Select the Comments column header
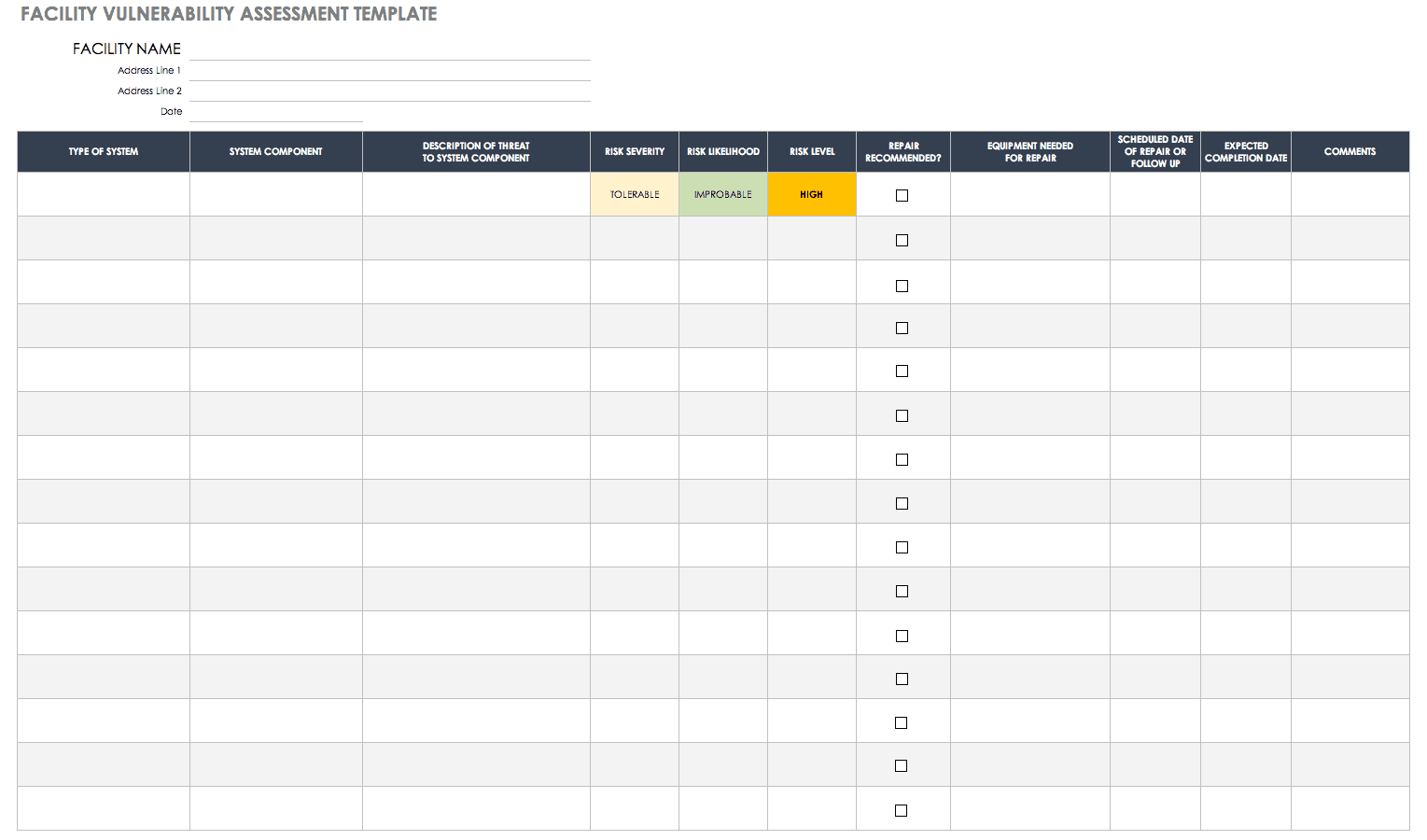The height and width of the screenshot is (840, 1427). (1350, 151)
